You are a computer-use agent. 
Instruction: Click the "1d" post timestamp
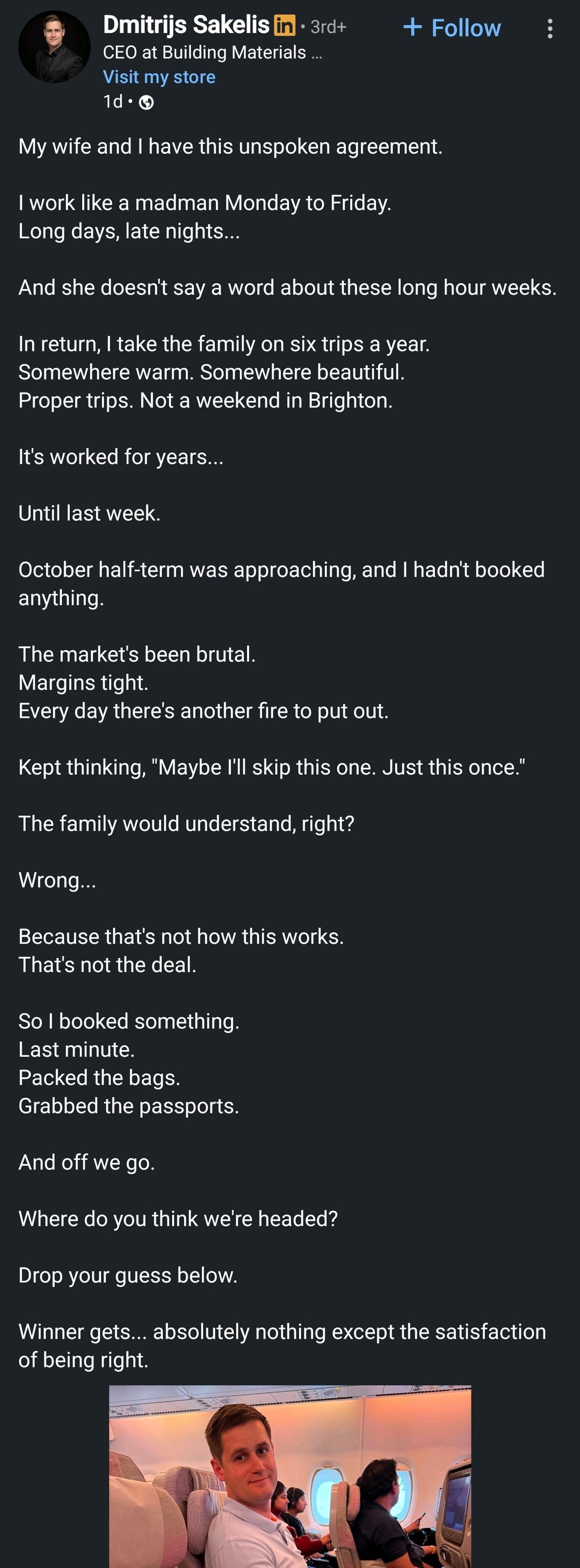(x=113, y=102)
